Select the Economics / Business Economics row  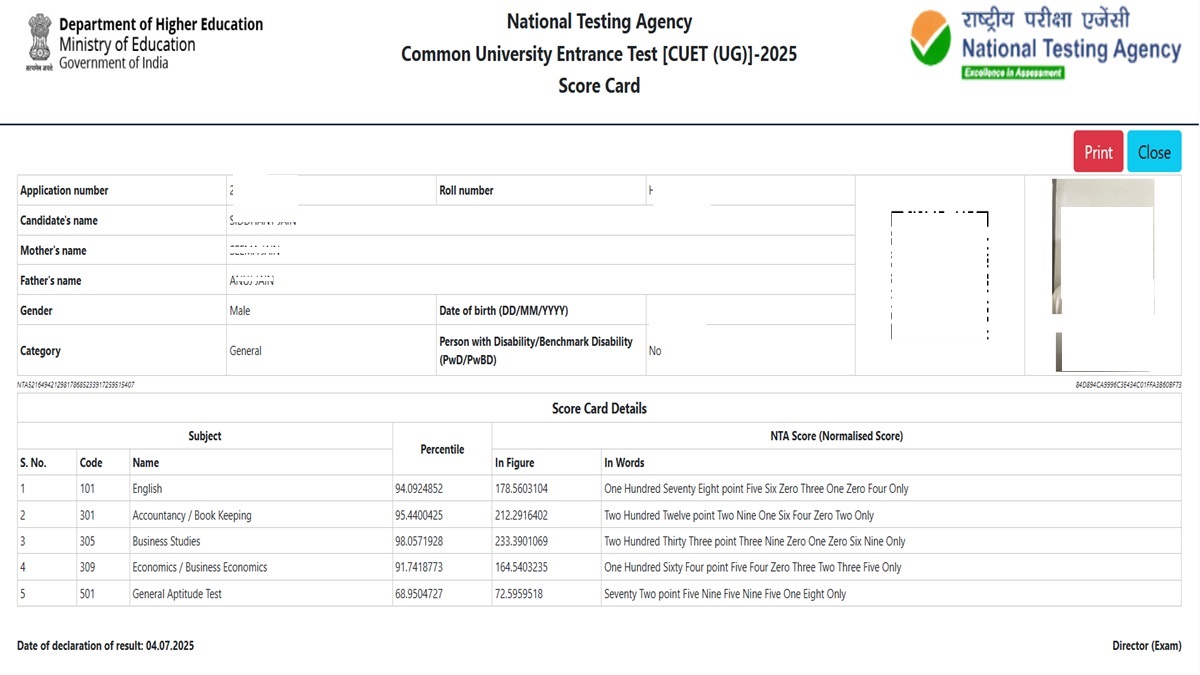pyautogui.click(x=200, y=567)
